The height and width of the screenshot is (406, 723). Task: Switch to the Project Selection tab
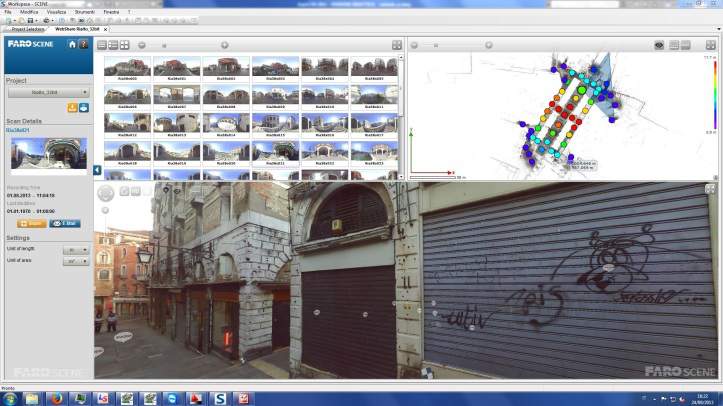28,29
